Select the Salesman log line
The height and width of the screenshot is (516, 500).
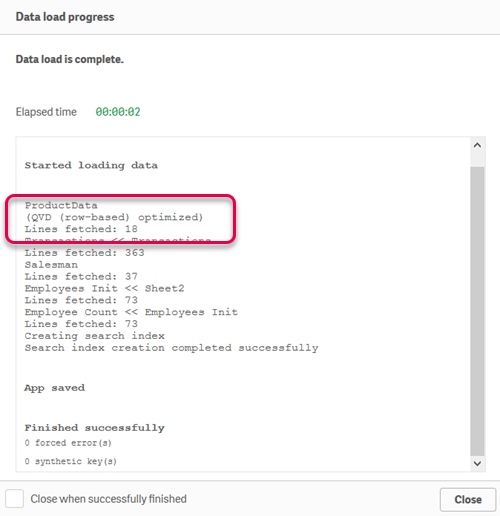point(51,265)
